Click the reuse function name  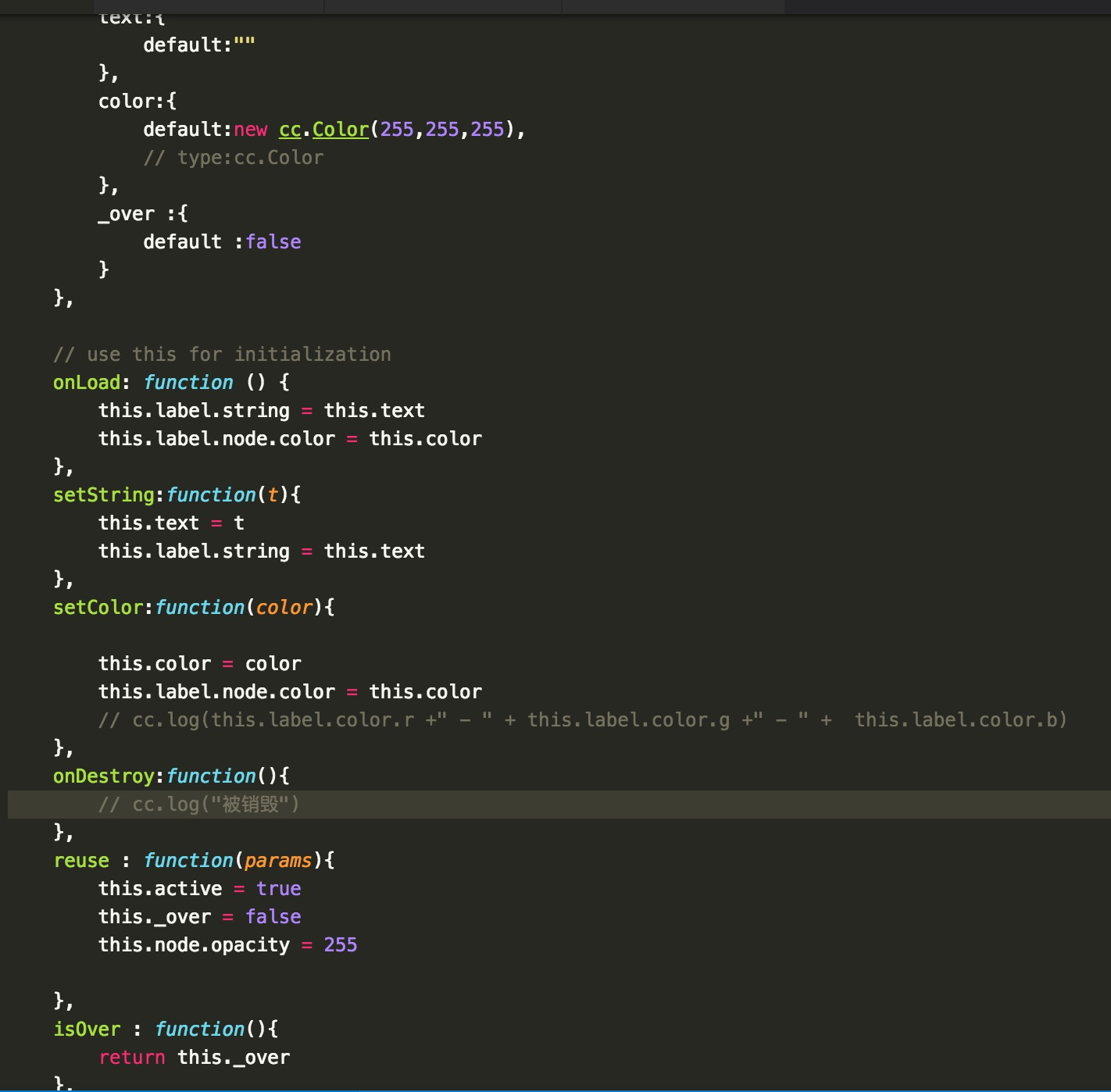tap(81, 861)
